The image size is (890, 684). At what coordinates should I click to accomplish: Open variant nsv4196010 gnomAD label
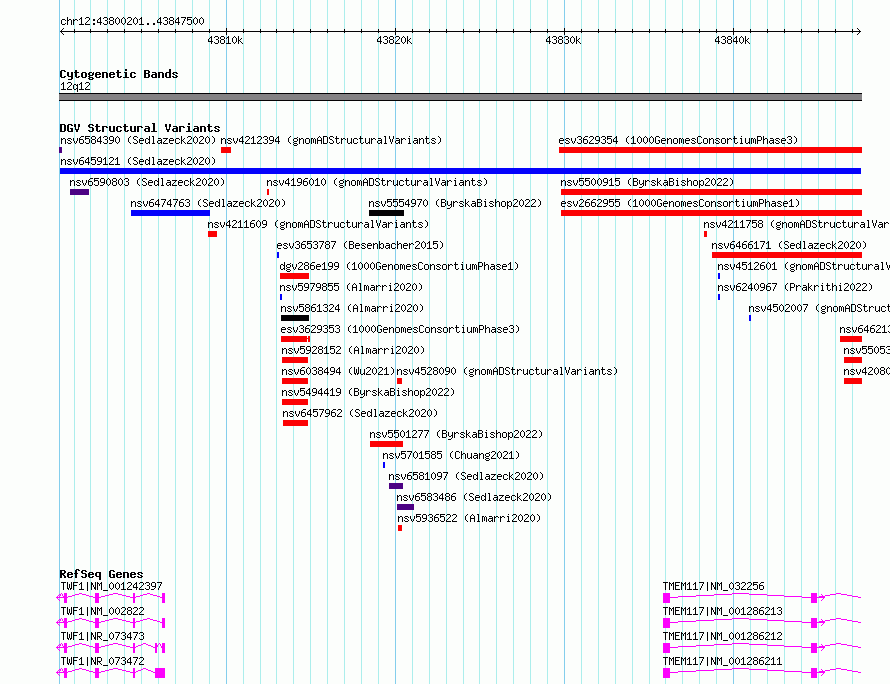(x=377, y=182)
